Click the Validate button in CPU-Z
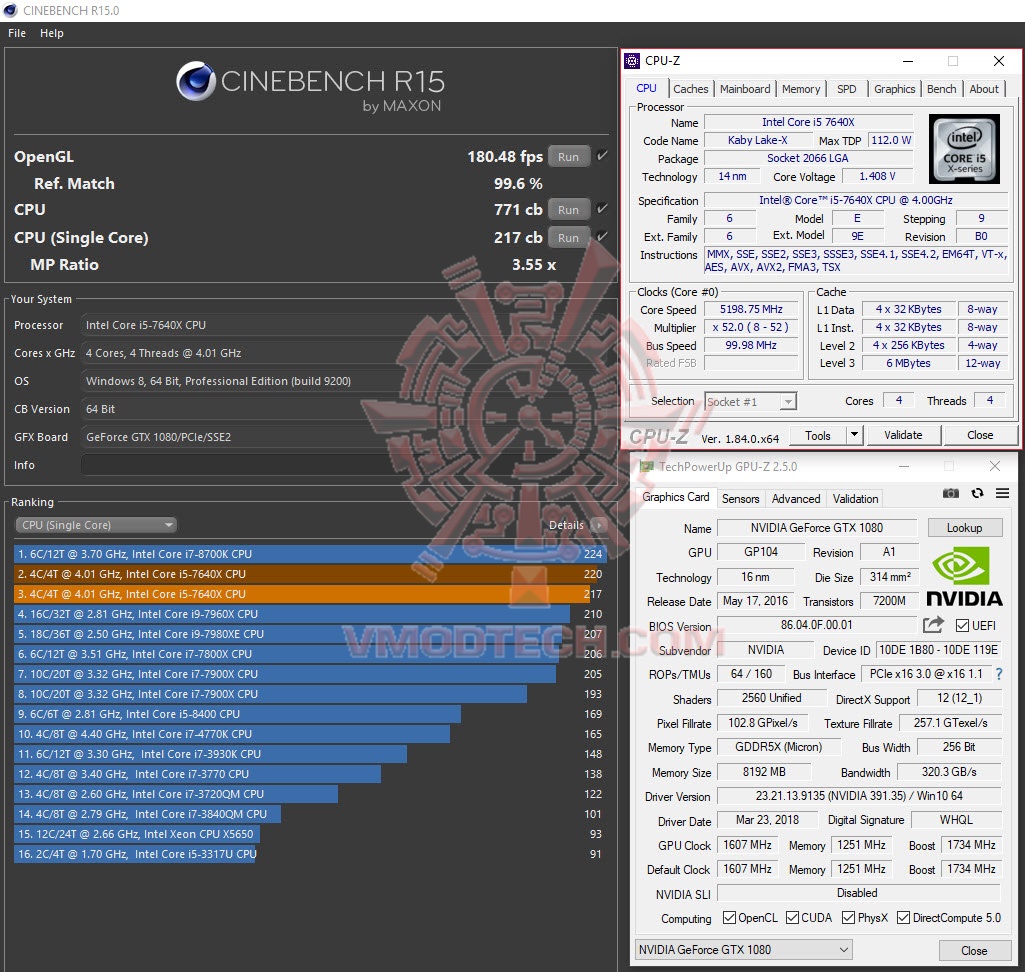The width and height of the screenshot is (1025, 972). (903, 435)
